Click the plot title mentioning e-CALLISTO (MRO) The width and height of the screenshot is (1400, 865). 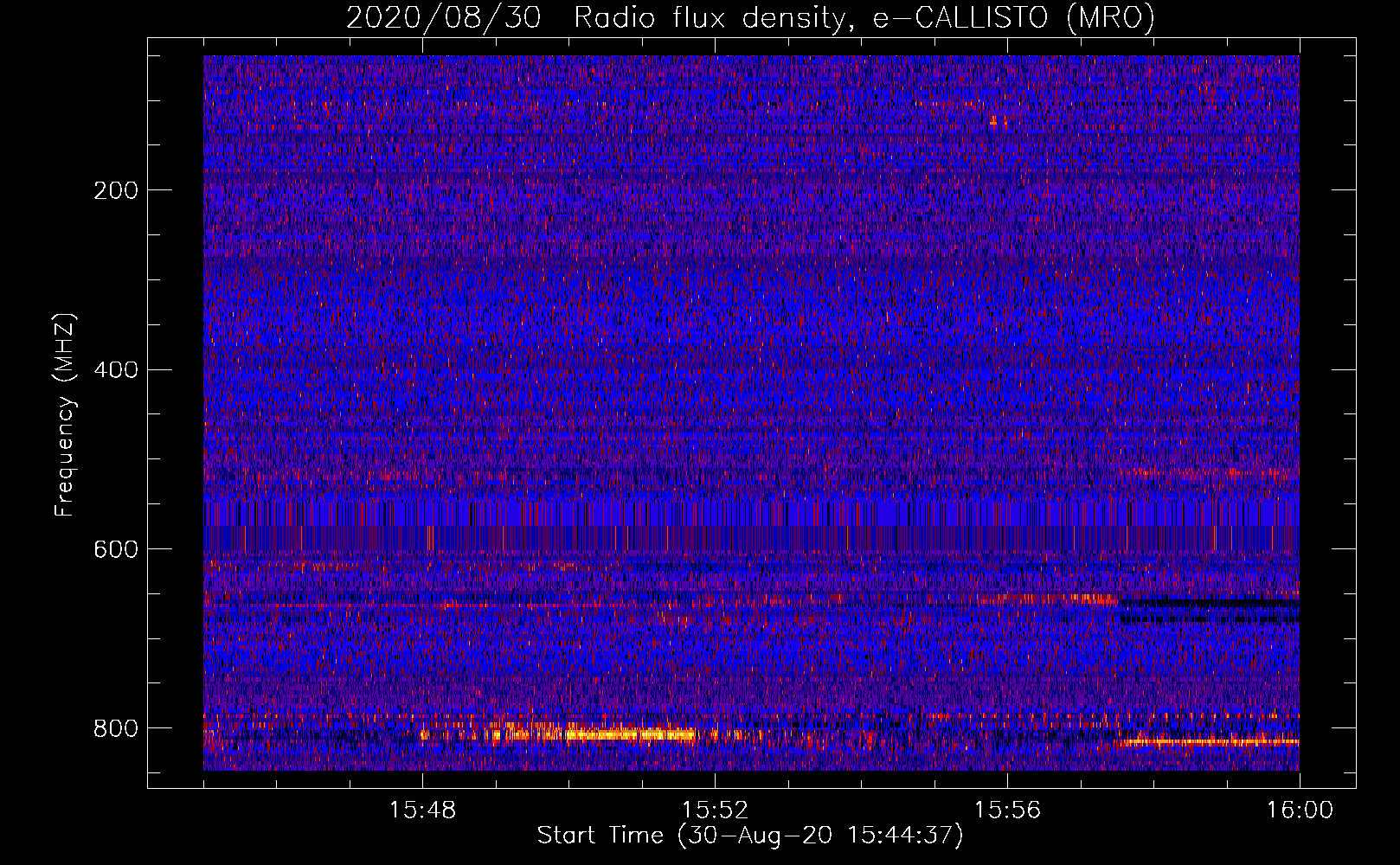tap(750, 17)
